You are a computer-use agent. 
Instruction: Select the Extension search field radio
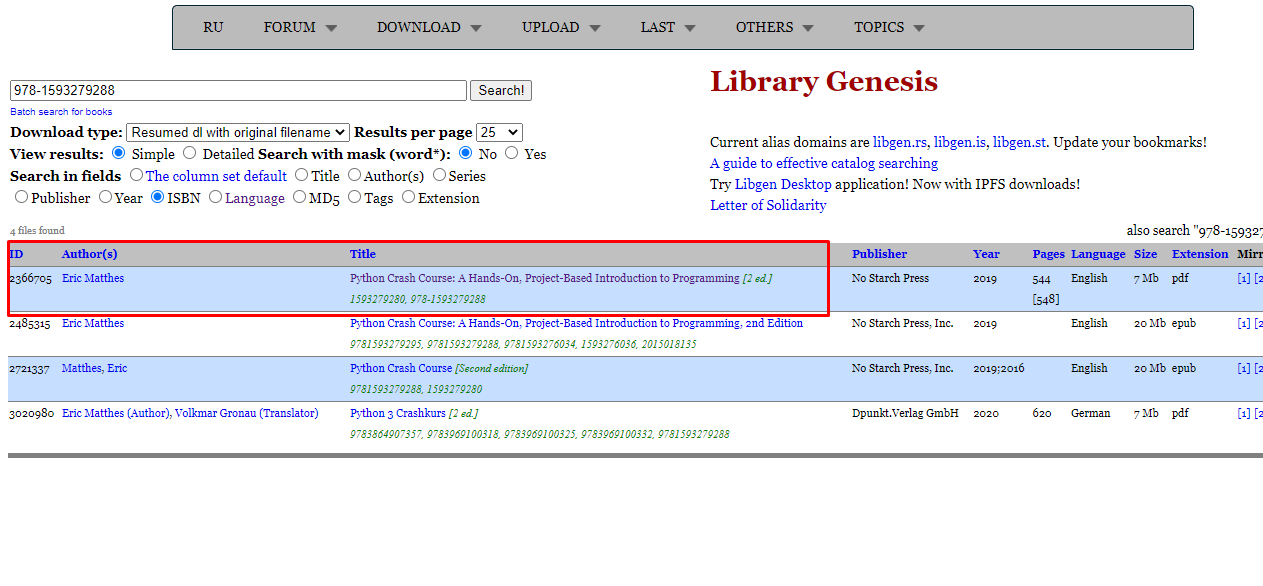[x=408, y=197]
